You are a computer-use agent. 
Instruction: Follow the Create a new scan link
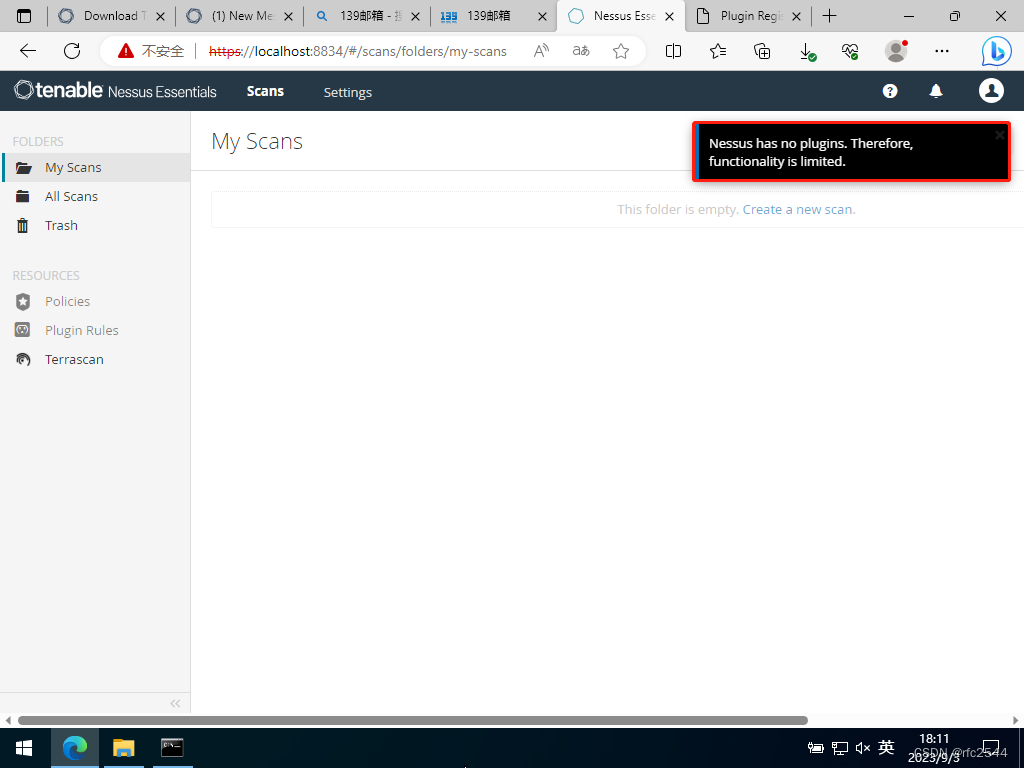tap(799, 210)
